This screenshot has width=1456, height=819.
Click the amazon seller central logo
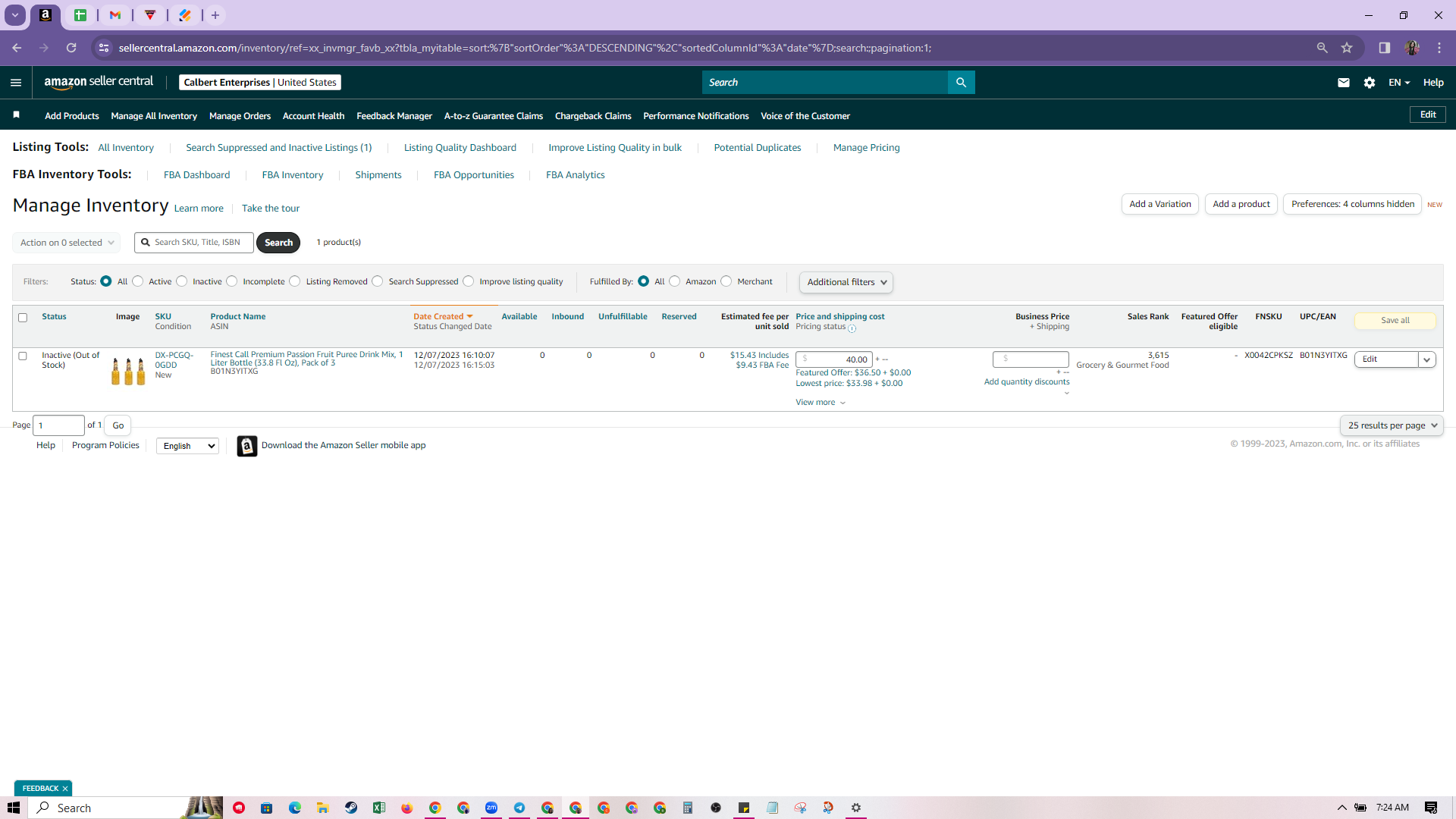coord(99,82)
